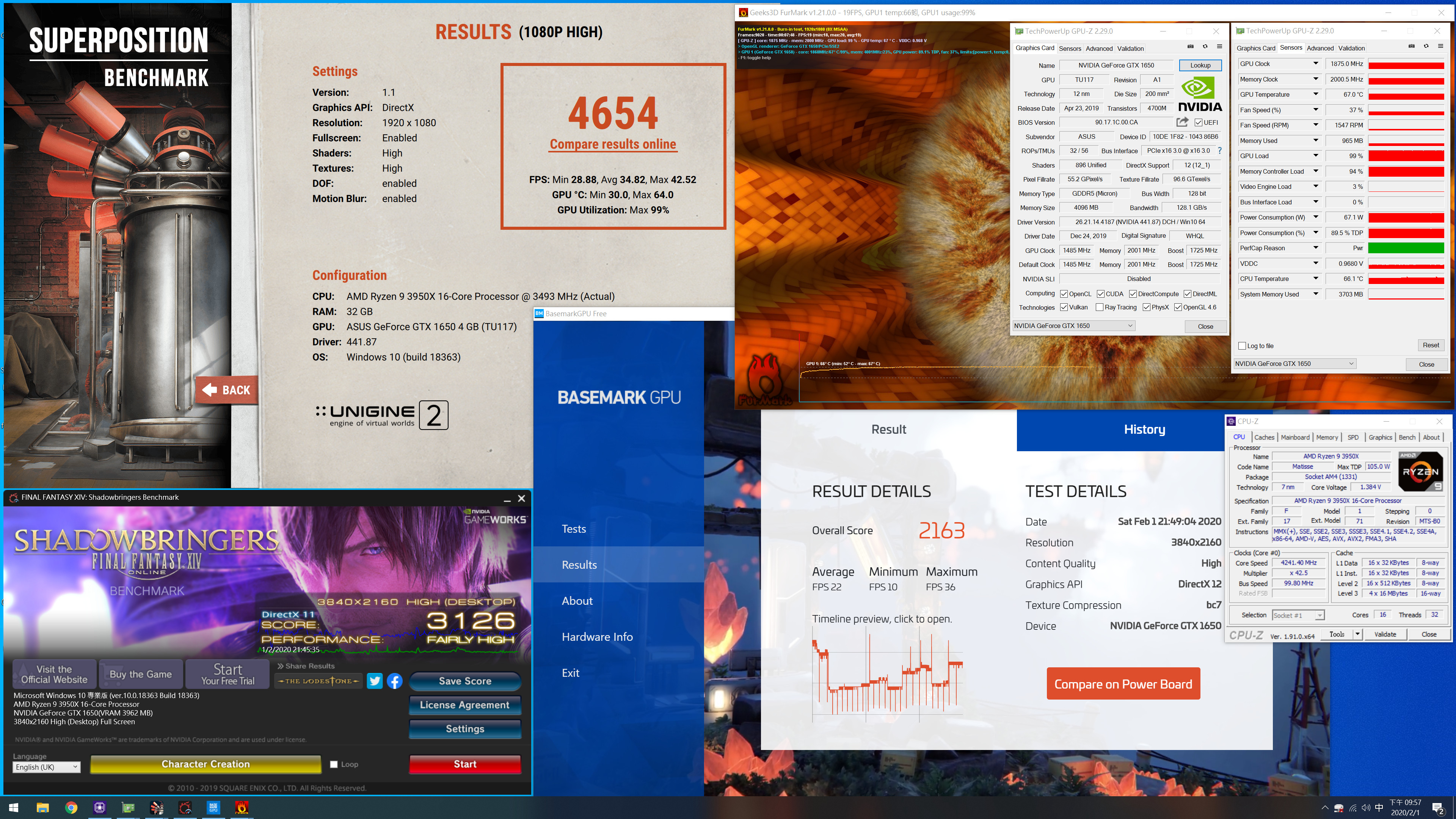The image size is (1456, 819).
Task: Take GPU-Z Graphics Card window screenshot via camera icon
Action: pyautogui.click(x=1190, y=47)
